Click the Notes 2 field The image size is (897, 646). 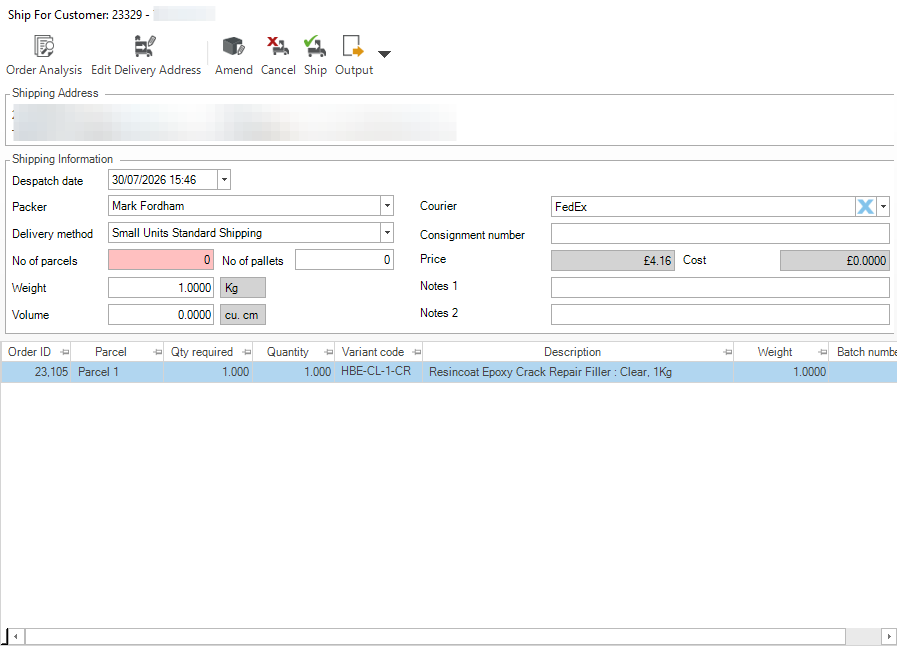coord(720,314)
